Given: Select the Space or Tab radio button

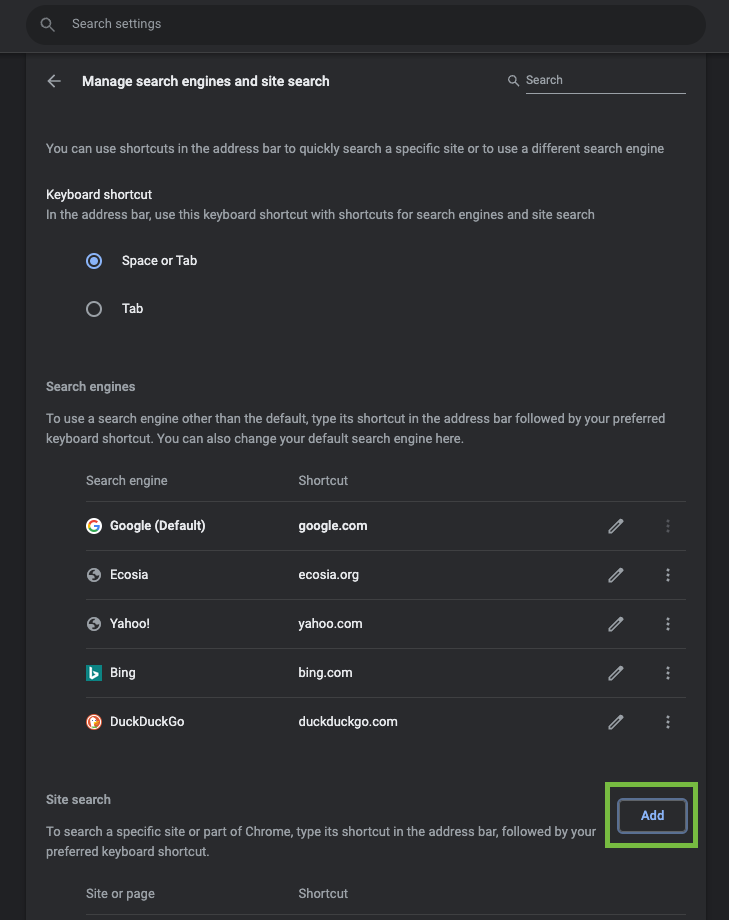Looking at the screenshot, I should tap(93, 260).
